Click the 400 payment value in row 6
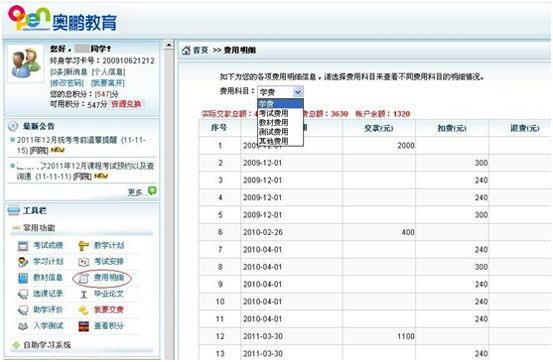 point(408,232)
